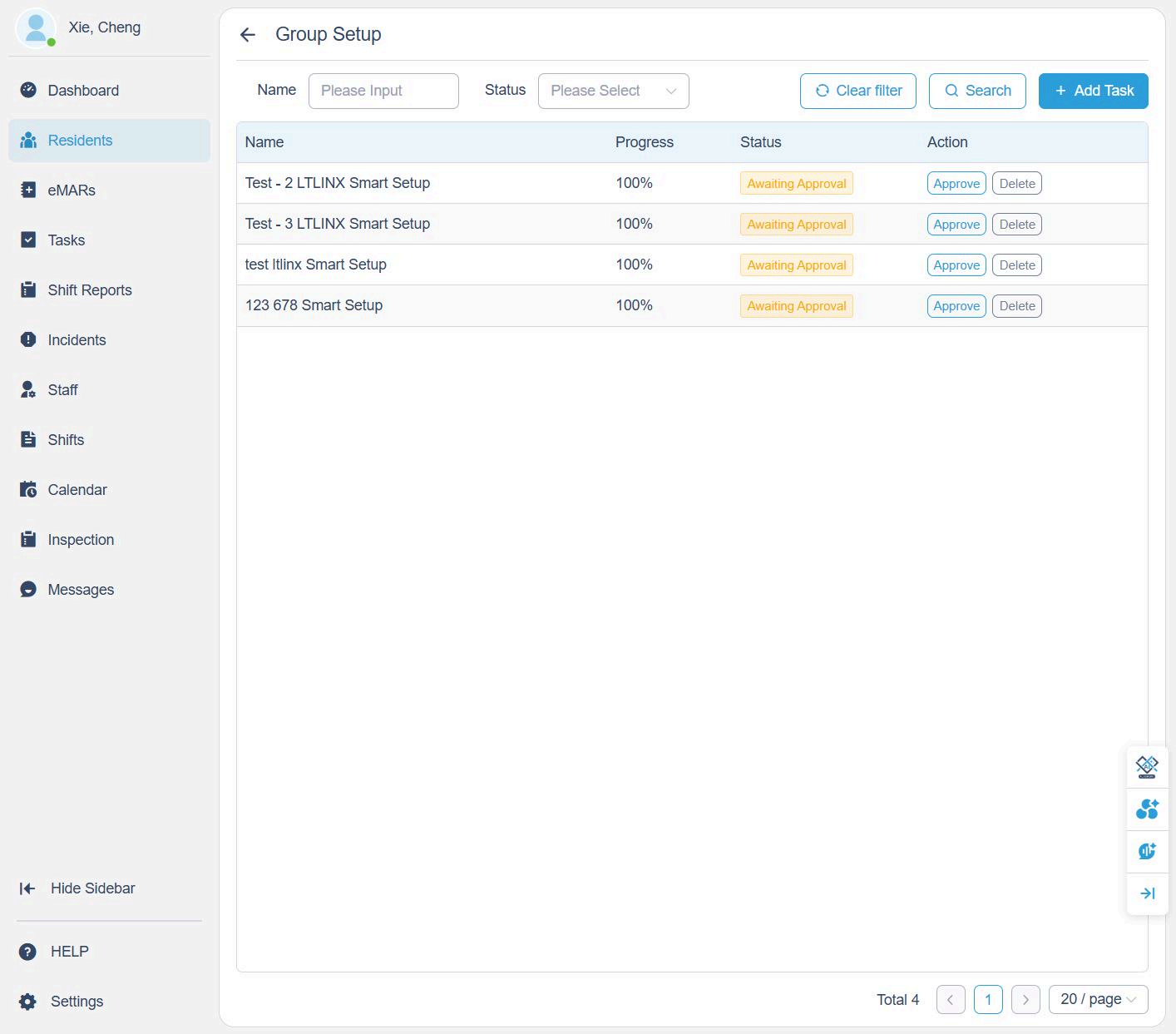
Task: Focus the Name filter input field
Action: [383, 91]
